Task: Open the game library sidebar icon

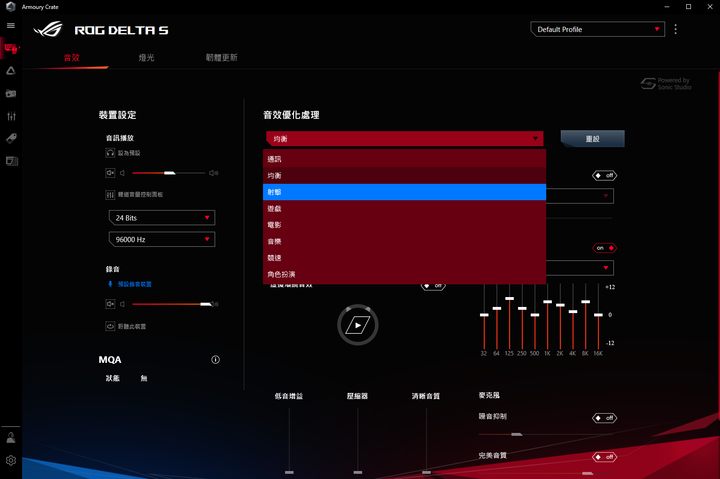Action: point(11,94)
